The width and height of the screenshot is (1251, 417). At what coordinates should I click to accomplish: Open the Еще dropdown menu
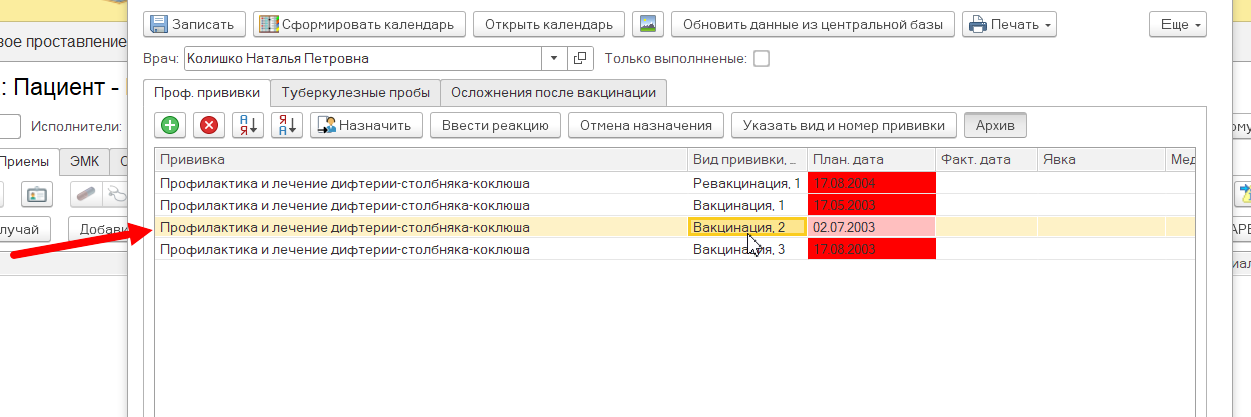point(1178,24)
